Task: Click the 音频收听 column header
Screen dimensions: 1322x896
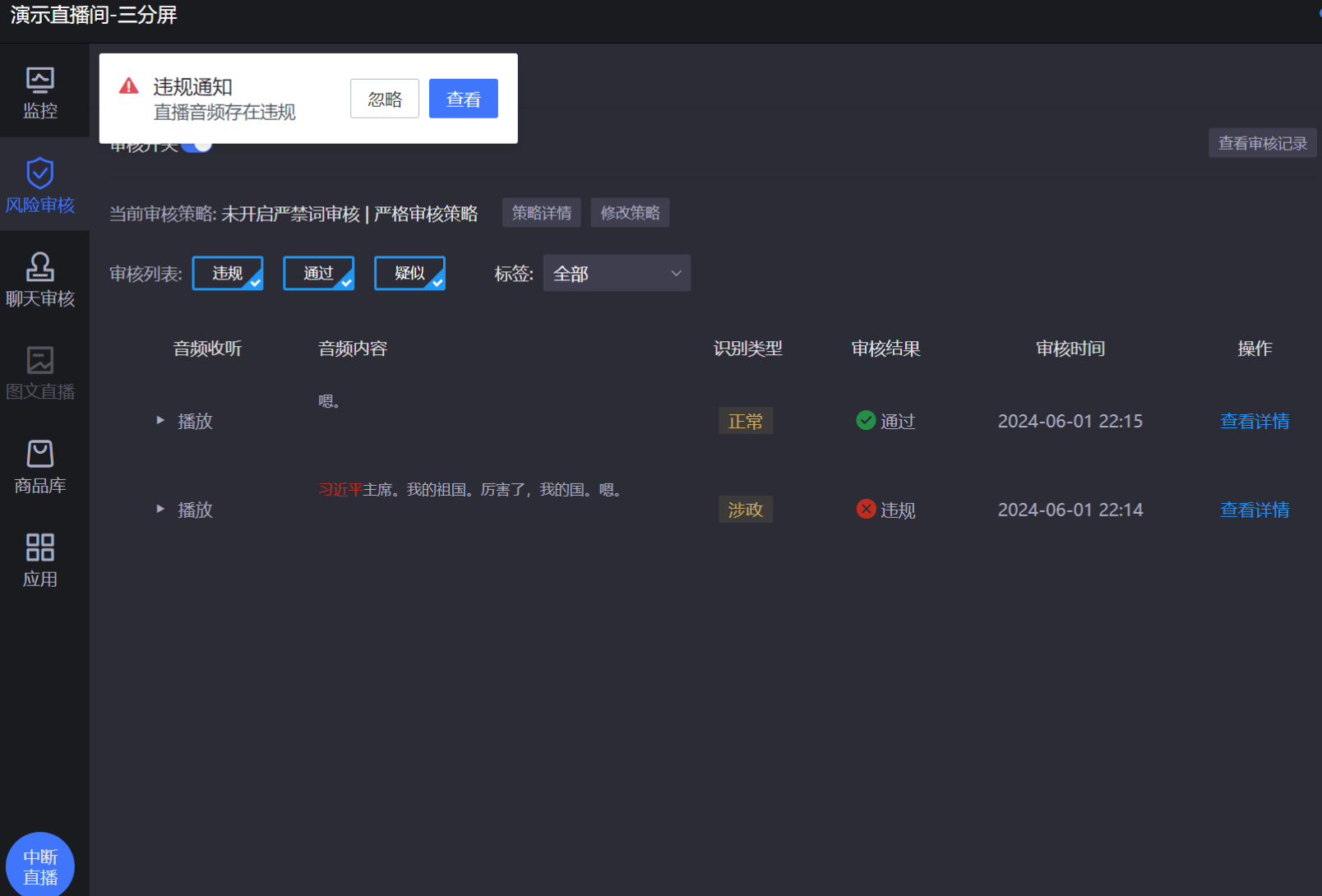Action: pos(207,349)
